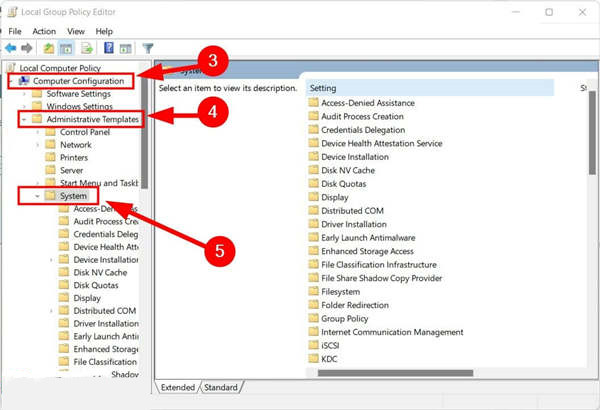Expand Distributed COM tree node chevron
600x410 pixels.
click(51, 311)
